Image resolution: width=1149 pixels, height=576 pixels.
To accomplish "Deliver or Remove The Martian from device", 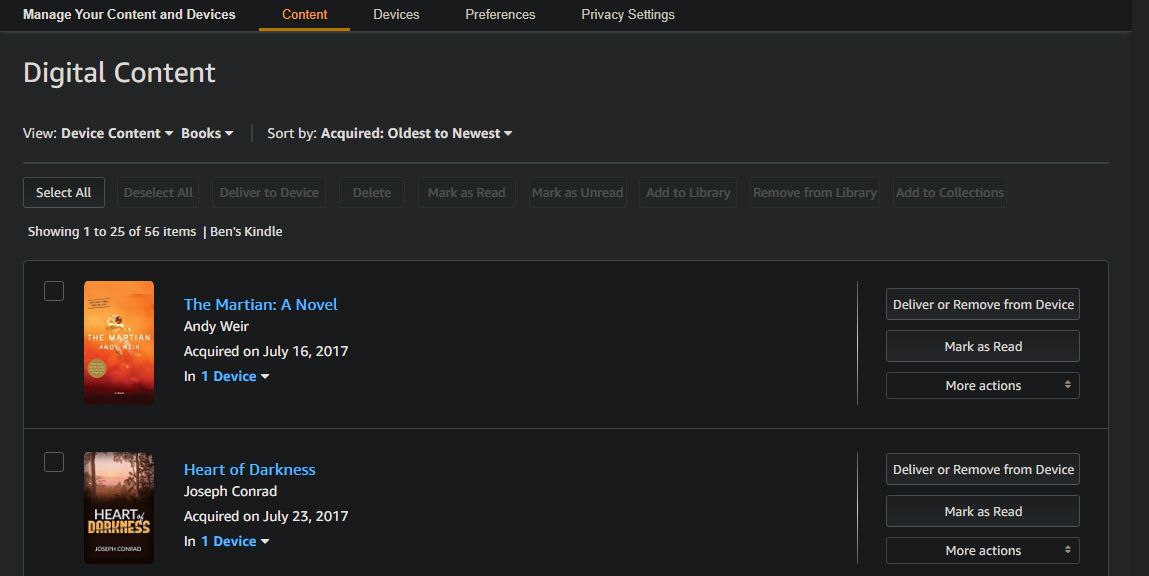I will pyautogui.click(x=983, y=304).
